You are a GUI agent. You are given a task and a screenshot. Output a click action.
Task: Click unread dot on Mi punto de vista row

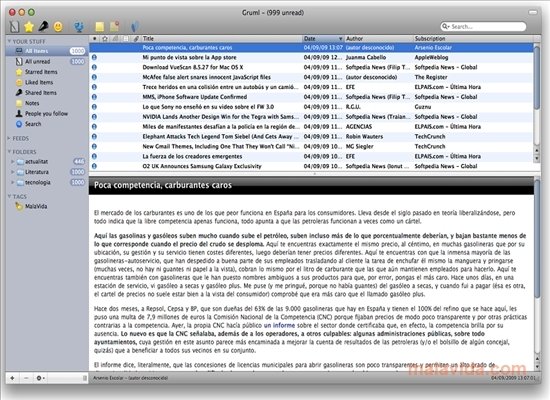(x=94, y=57)
